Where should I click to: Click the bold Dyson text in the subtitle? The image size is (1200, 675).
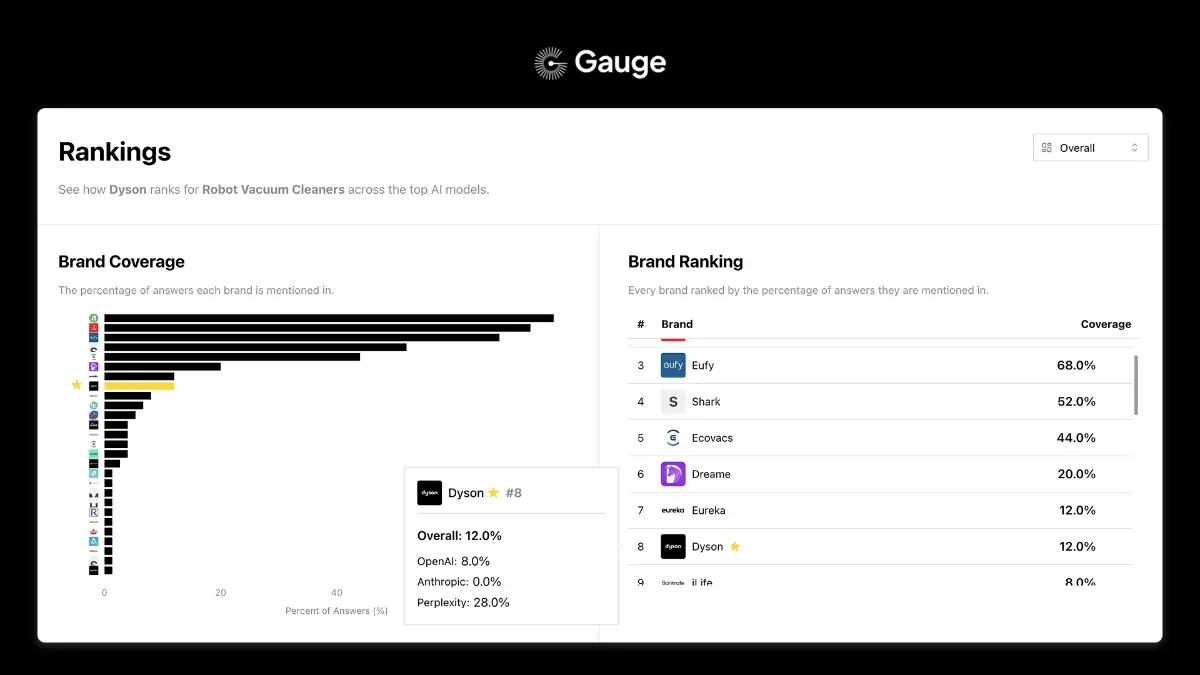point(128,189)
